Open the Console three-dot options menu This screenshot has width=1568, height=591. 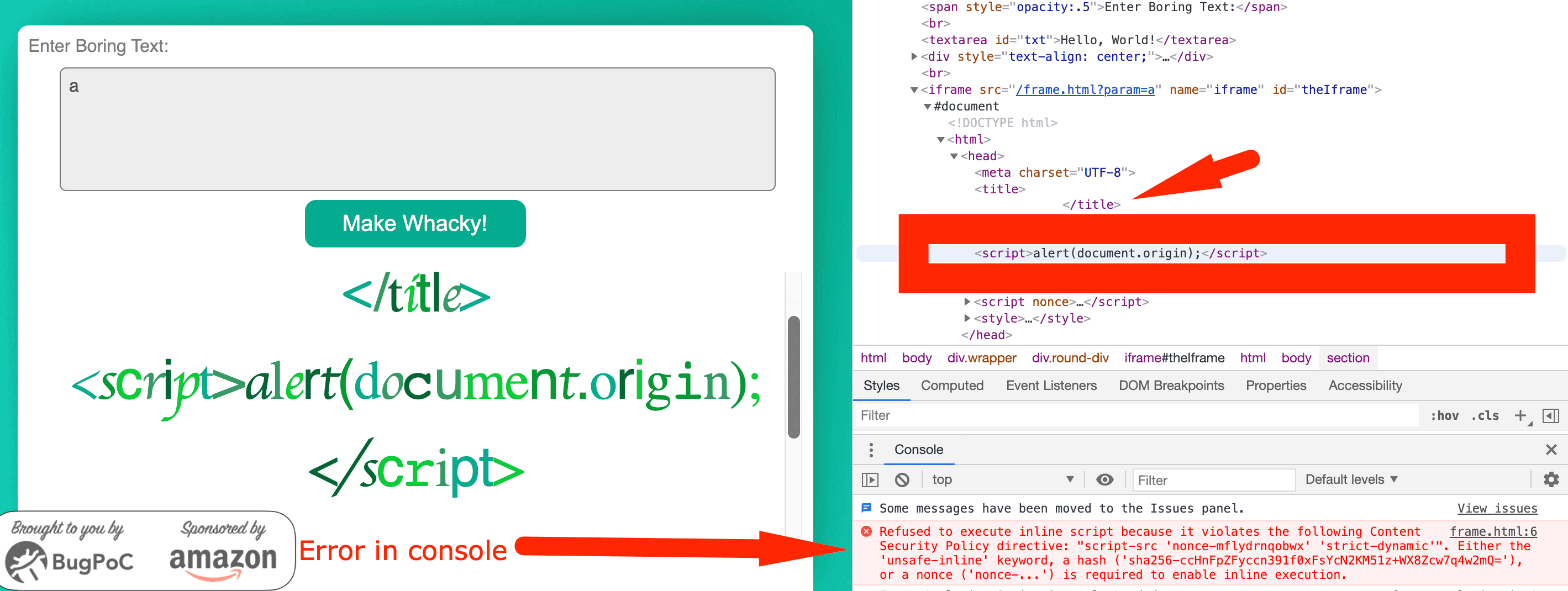tap(870, 450)
